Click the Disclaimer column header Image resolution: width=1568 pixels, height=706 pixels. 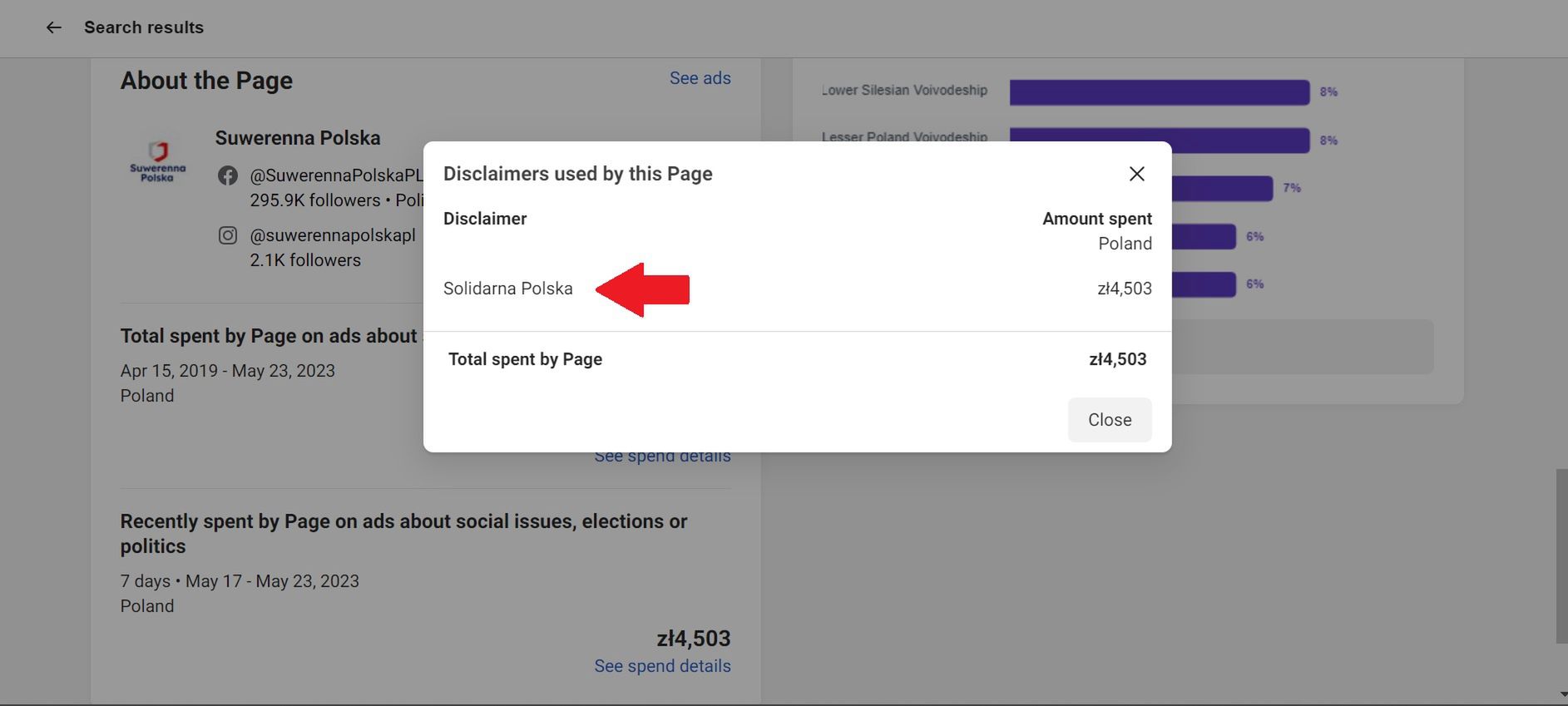(485, 219)
